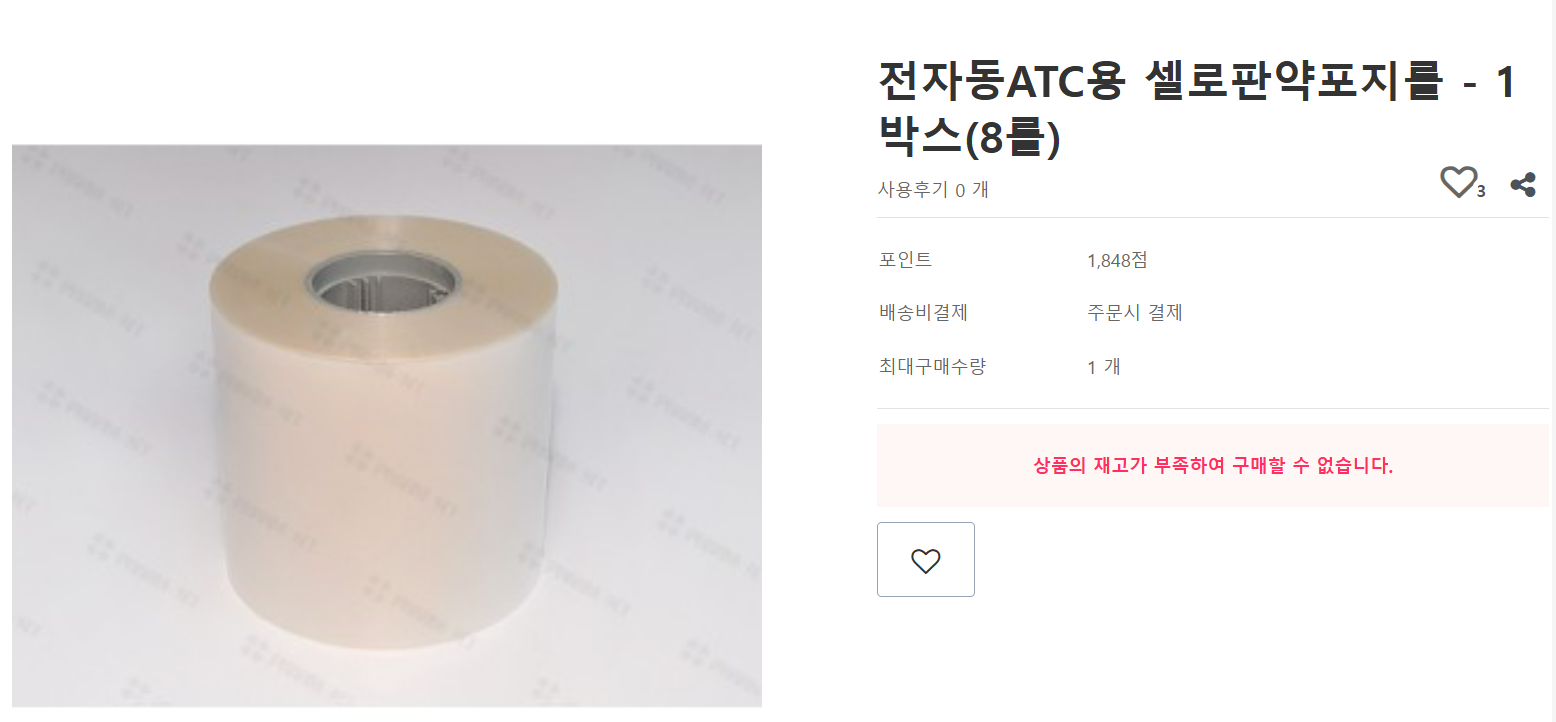Click the wishlist count number 3
The width and height of the screenshot is (1556, 722).
point(1481,192)
